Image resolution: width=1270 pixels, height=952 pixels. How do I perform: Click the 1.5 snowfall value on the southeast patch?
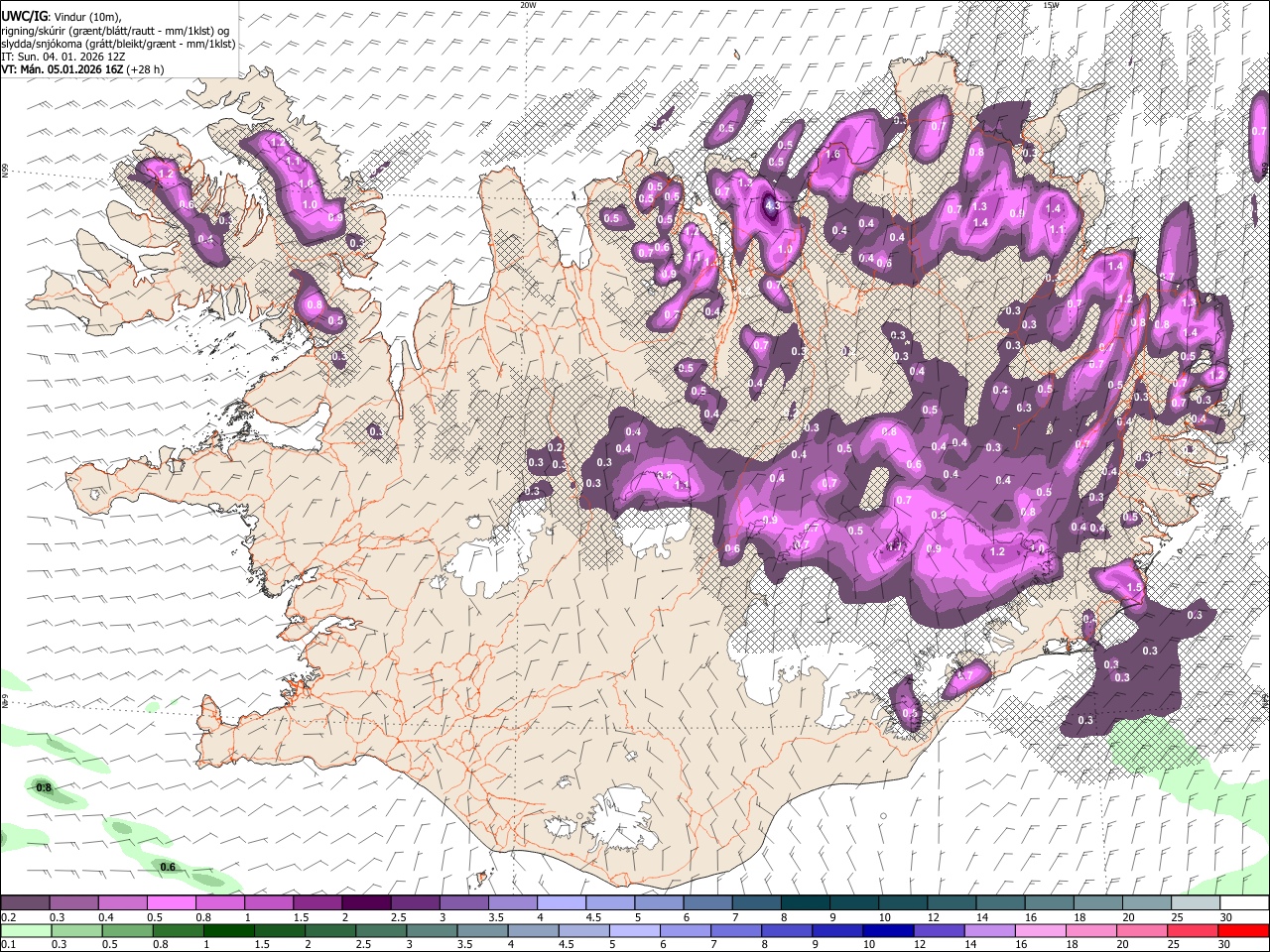(x=1135, y=588)
